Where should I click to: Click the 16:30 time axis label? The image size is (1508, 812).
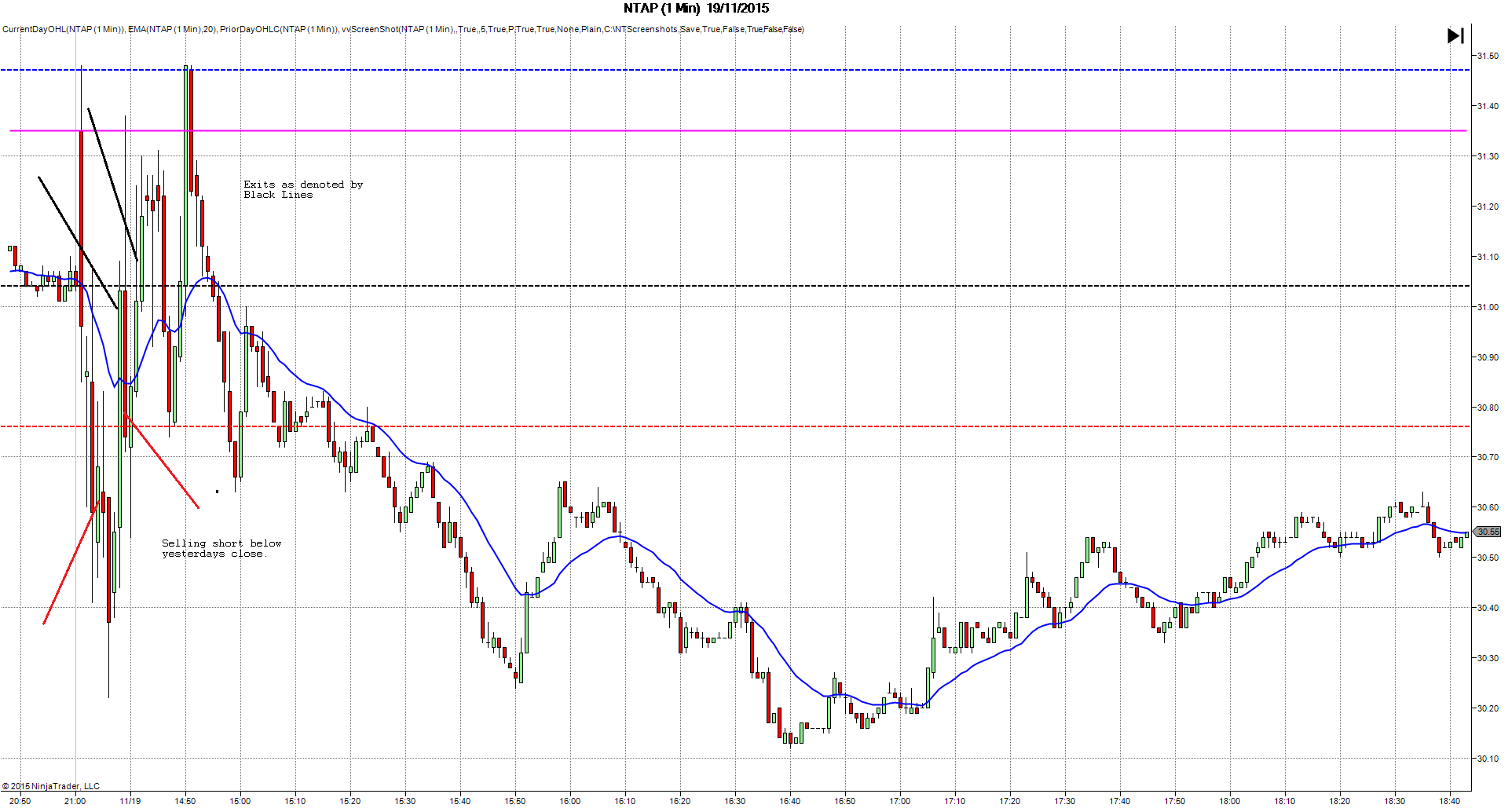pyautogui.click(x=735, y=801)
